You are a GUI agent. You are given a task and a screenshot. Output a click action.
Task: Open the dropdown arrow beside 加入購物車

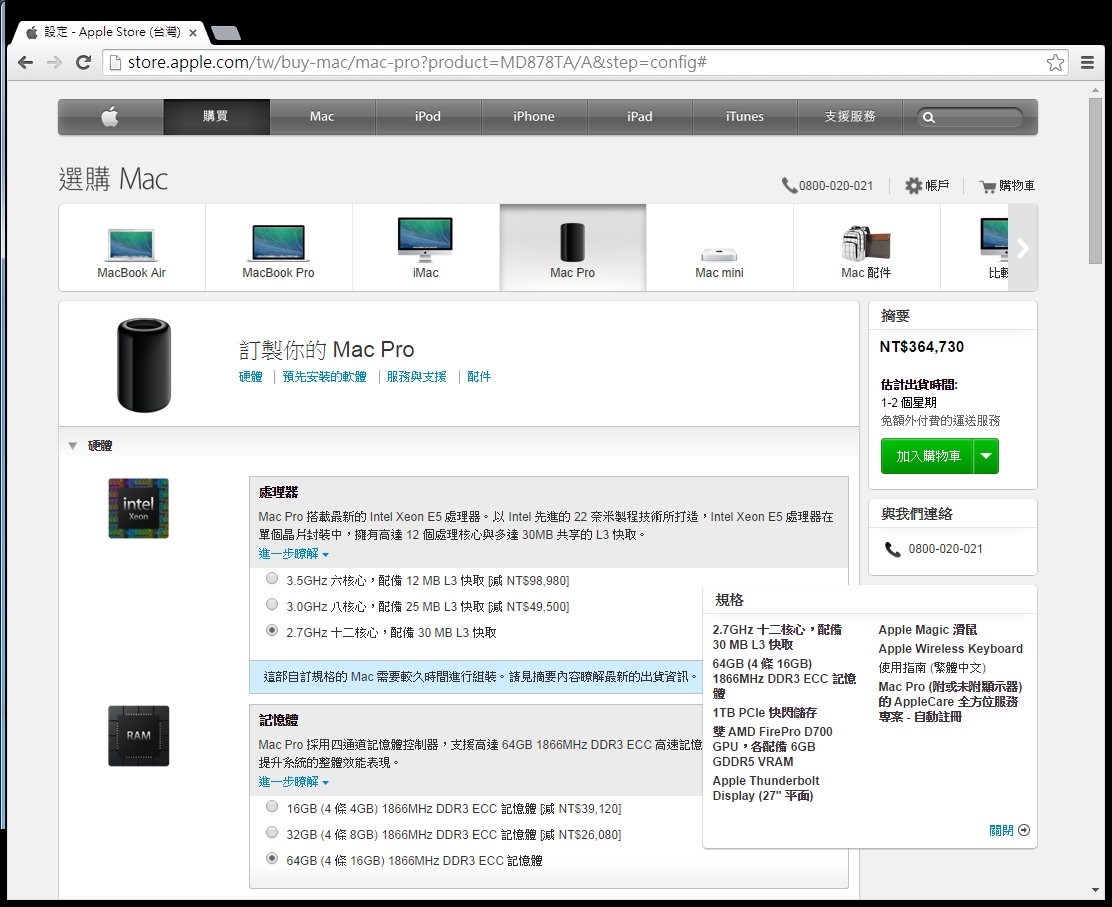click(x=986, y=456)
